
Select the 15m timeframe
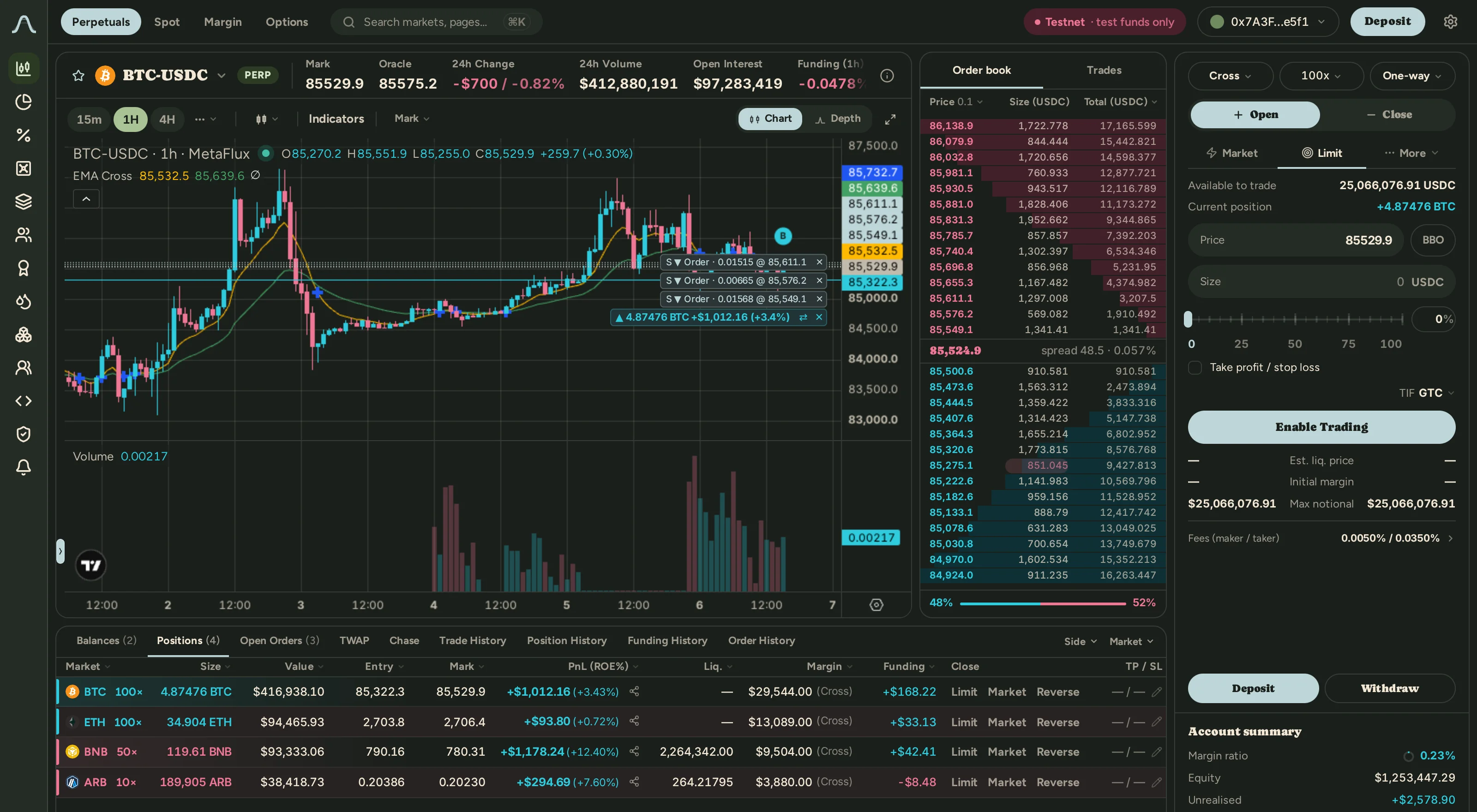pos(89,119)
